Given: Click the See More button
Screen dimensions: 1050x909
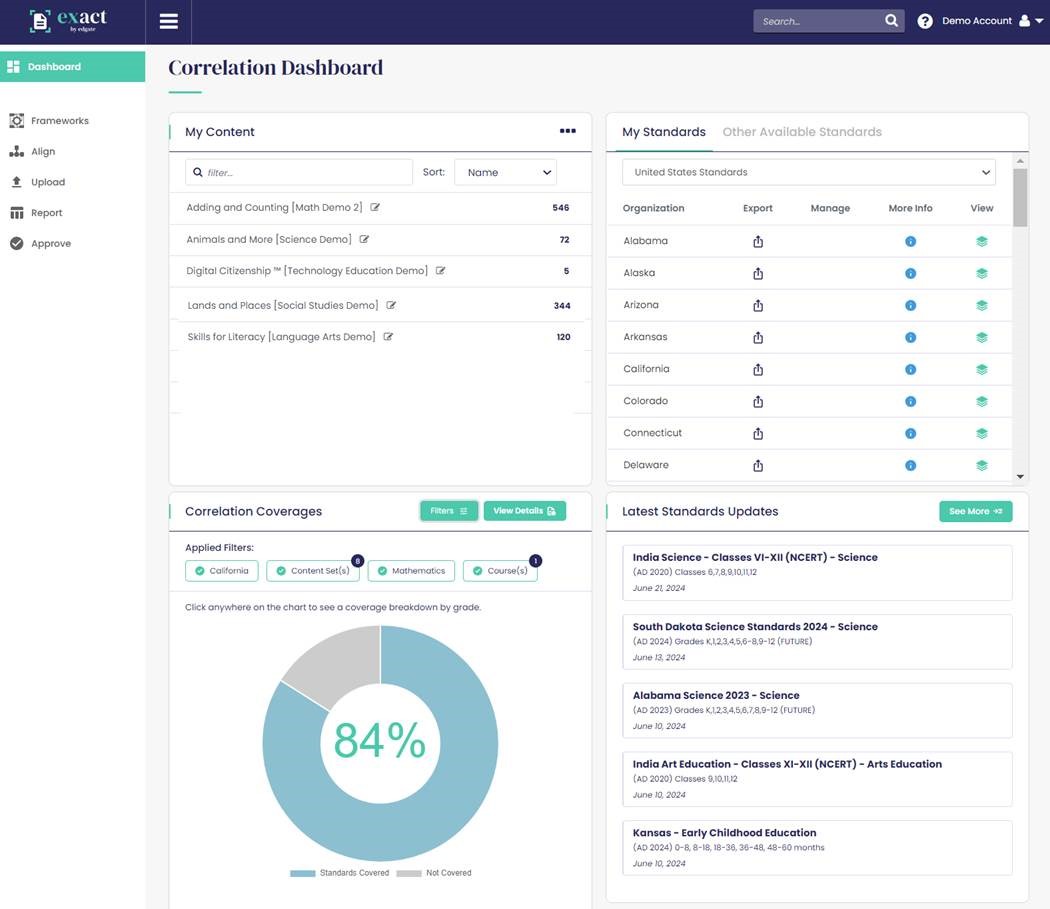Looking at the screenshot, I should point(975,511).
